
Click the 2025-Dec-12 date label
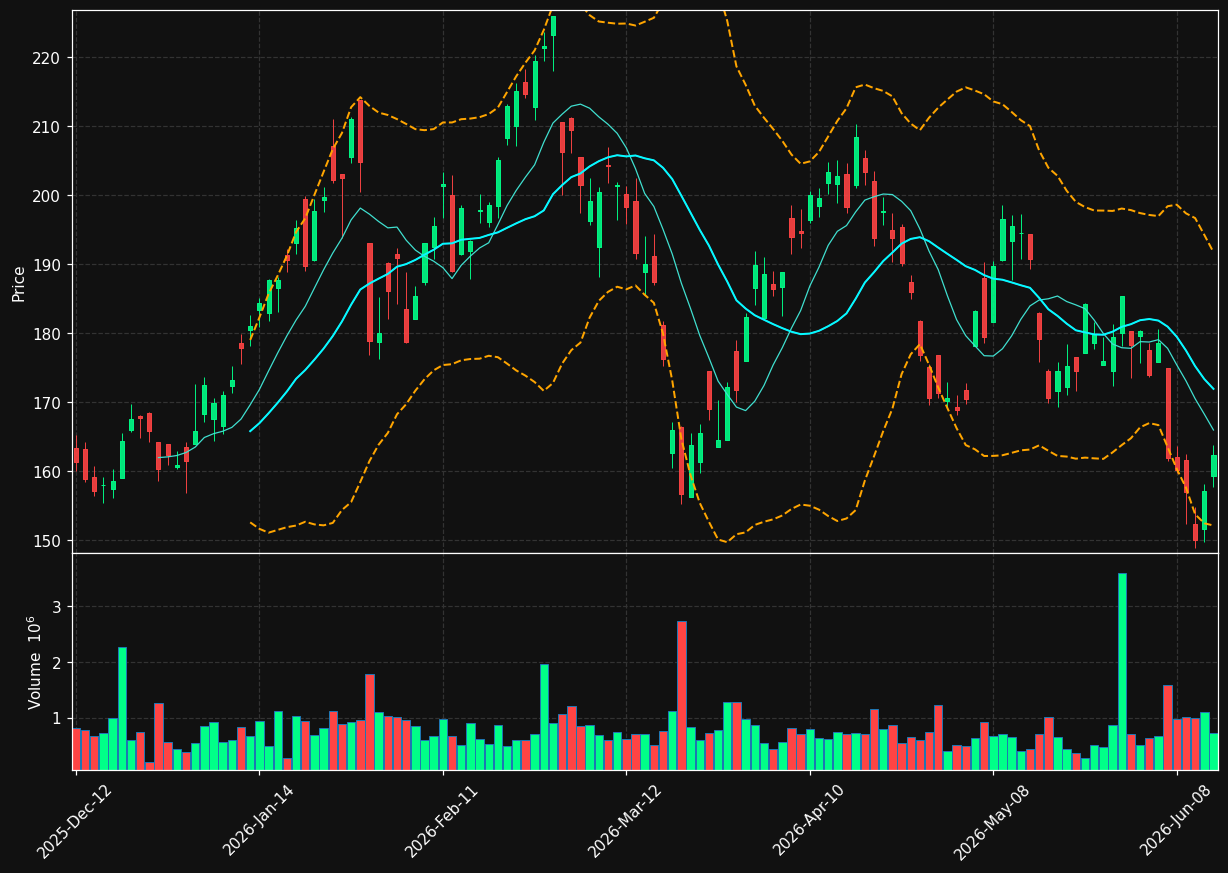pyautogui.click(x=74, y=820)
